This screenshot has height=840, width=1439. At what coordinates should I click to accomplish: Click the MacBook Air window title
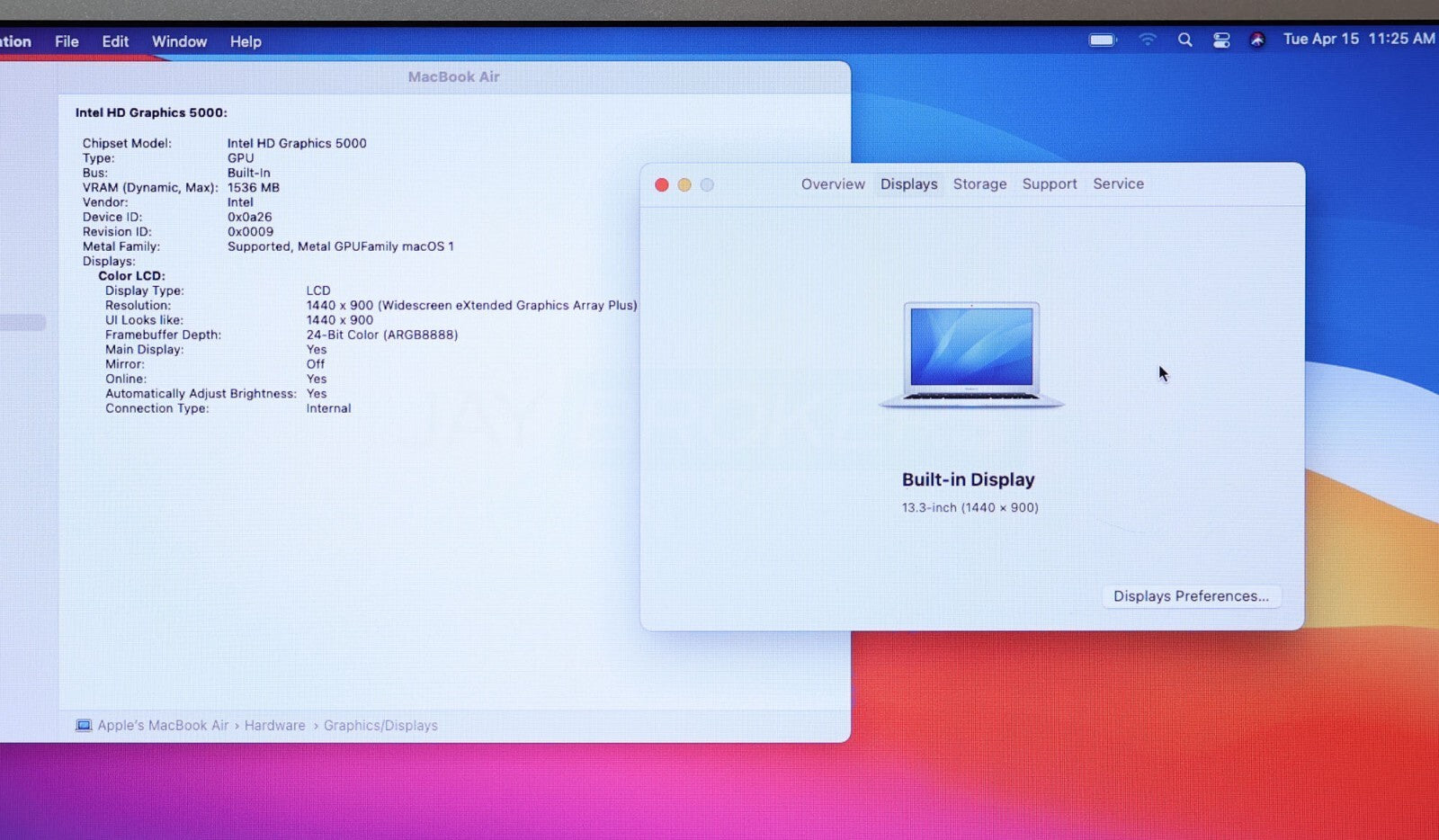(x=453, y=76)
